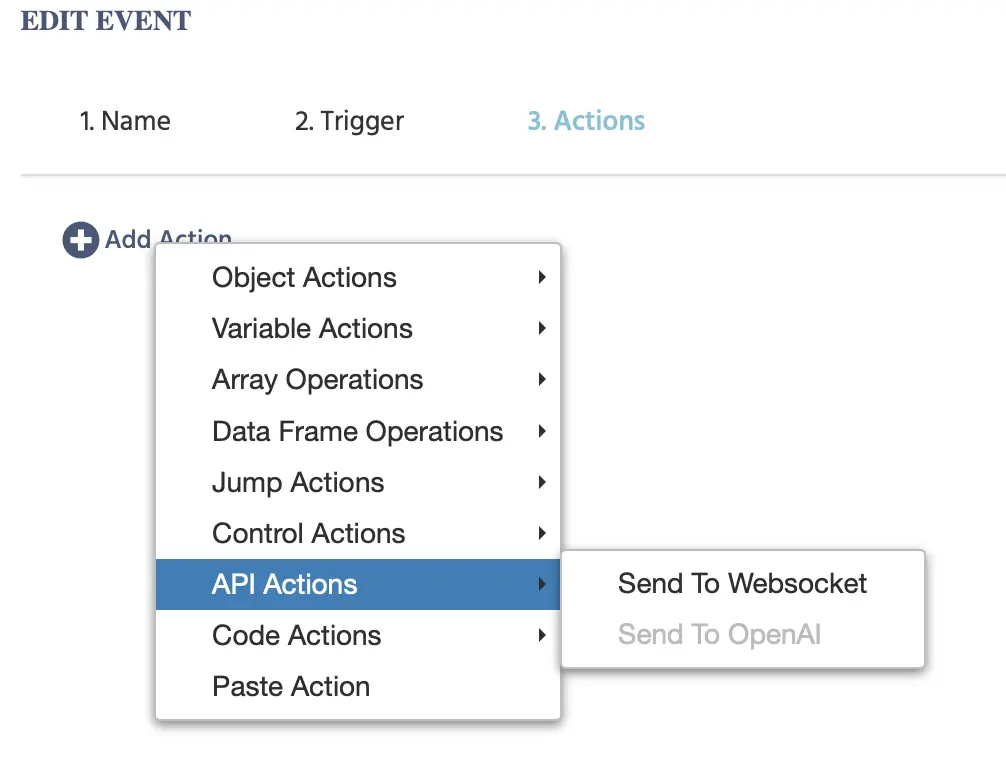
Task: Open the Control Actions menu label
Action: tap(308, 534)
